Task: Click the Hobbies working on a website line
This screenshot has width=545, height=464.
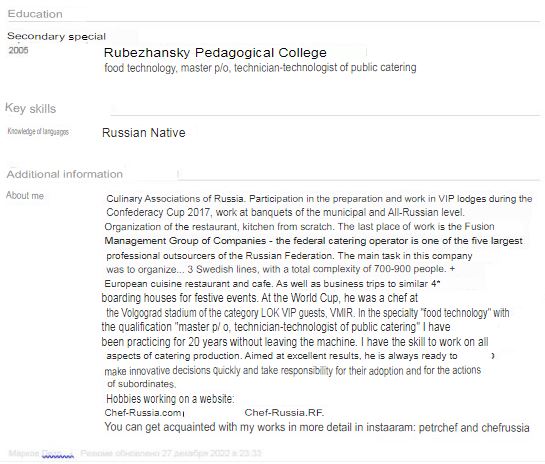Action: (x=170, y=399)
